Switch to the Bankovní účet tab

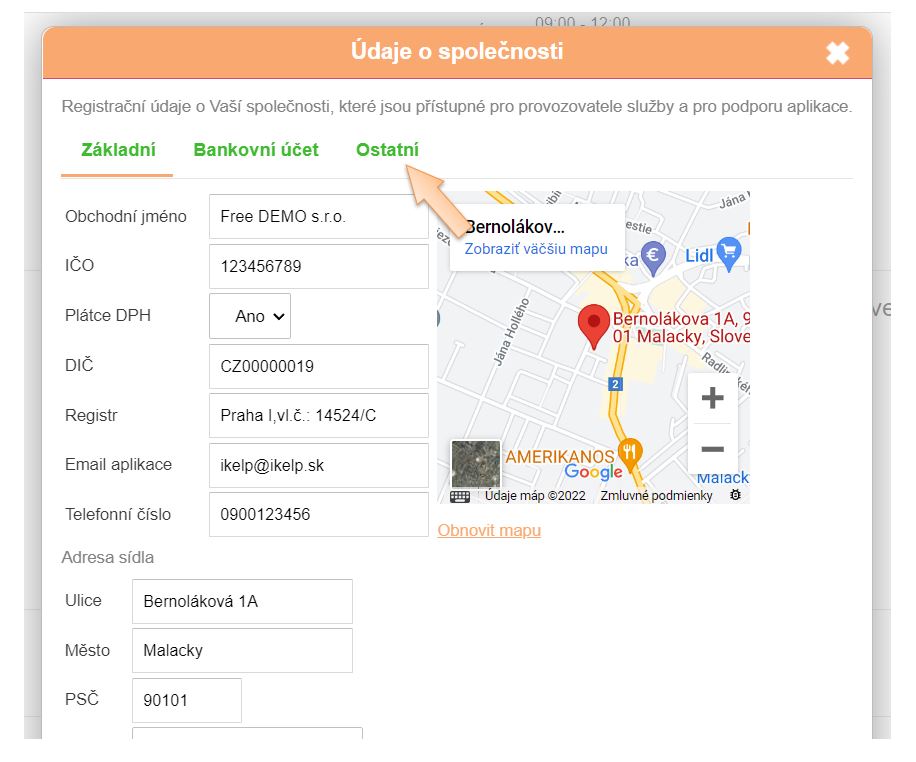(x=256, y=150)
